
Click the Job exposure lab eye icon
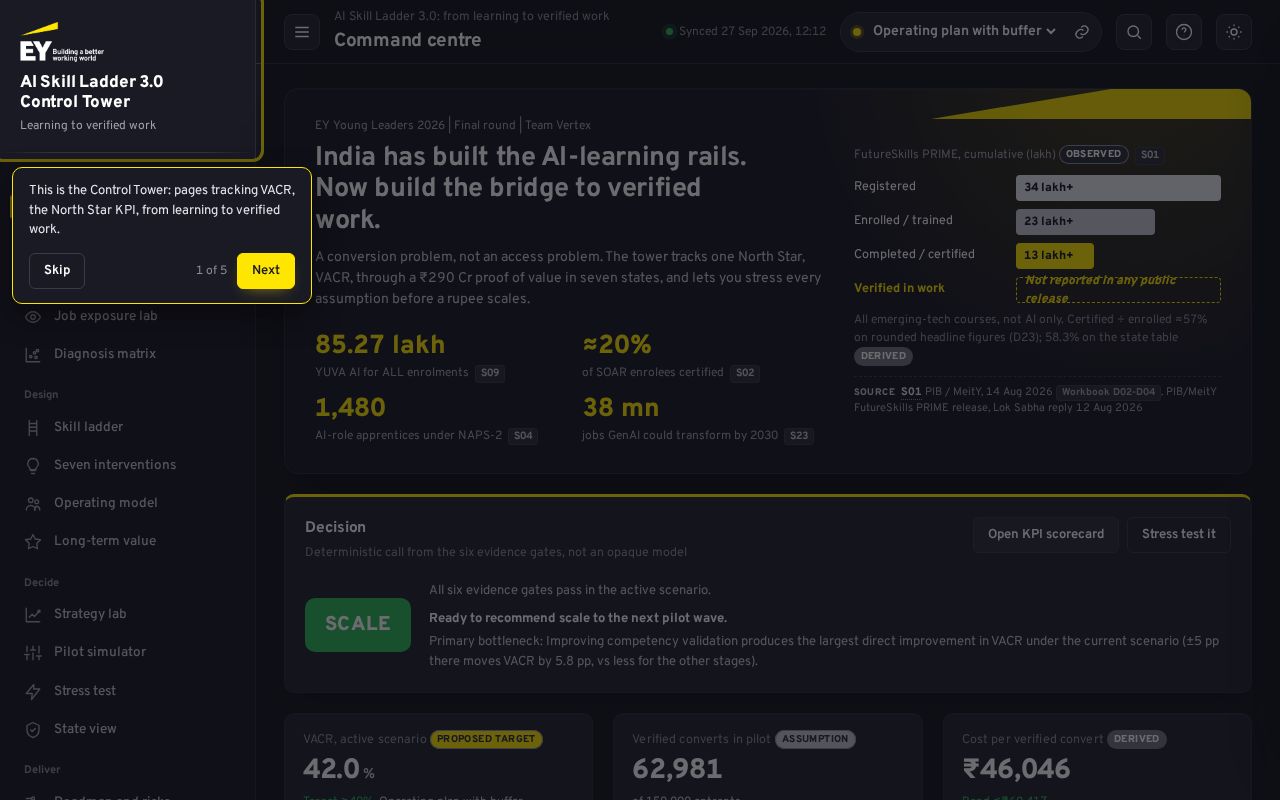[33, 317]
